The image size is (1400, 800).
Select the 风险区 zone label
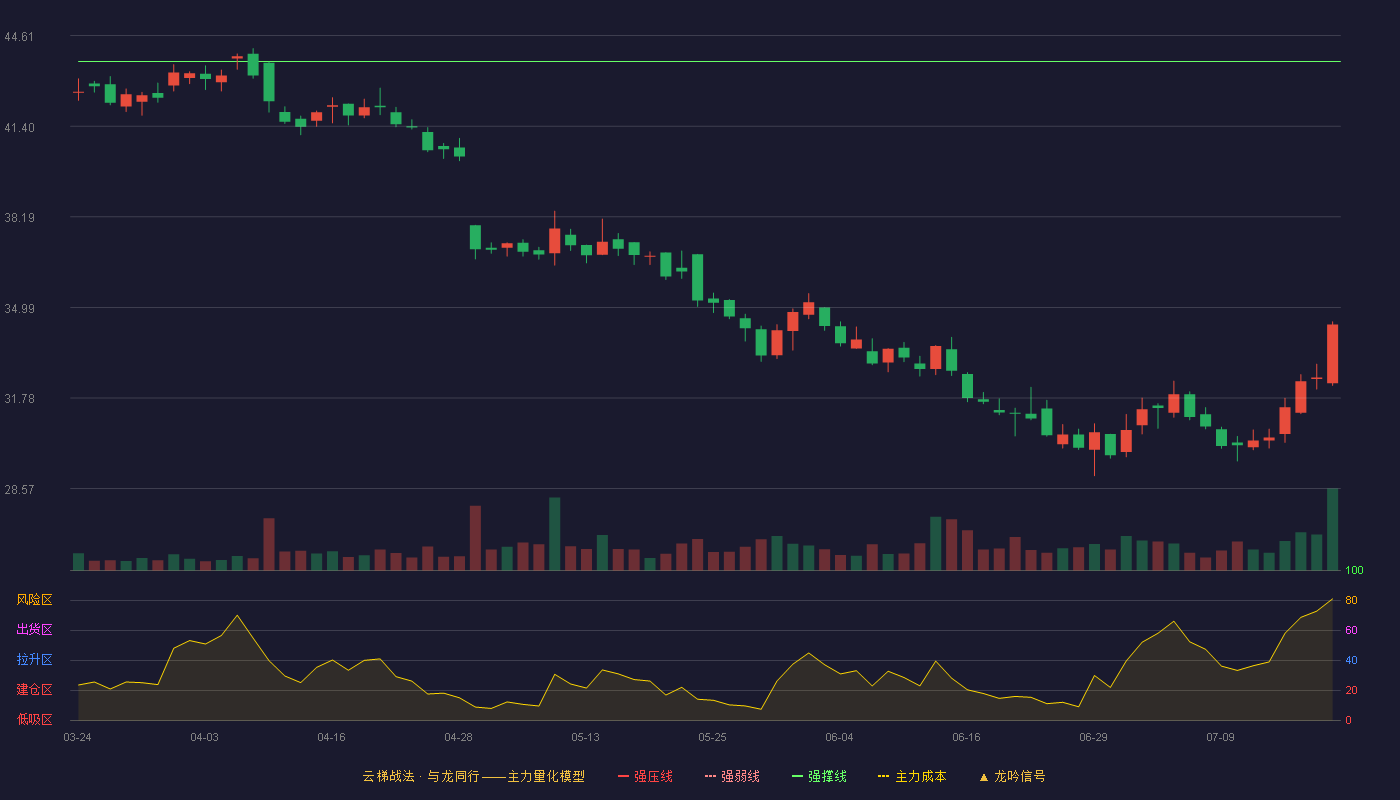click(x=34, y=600)
